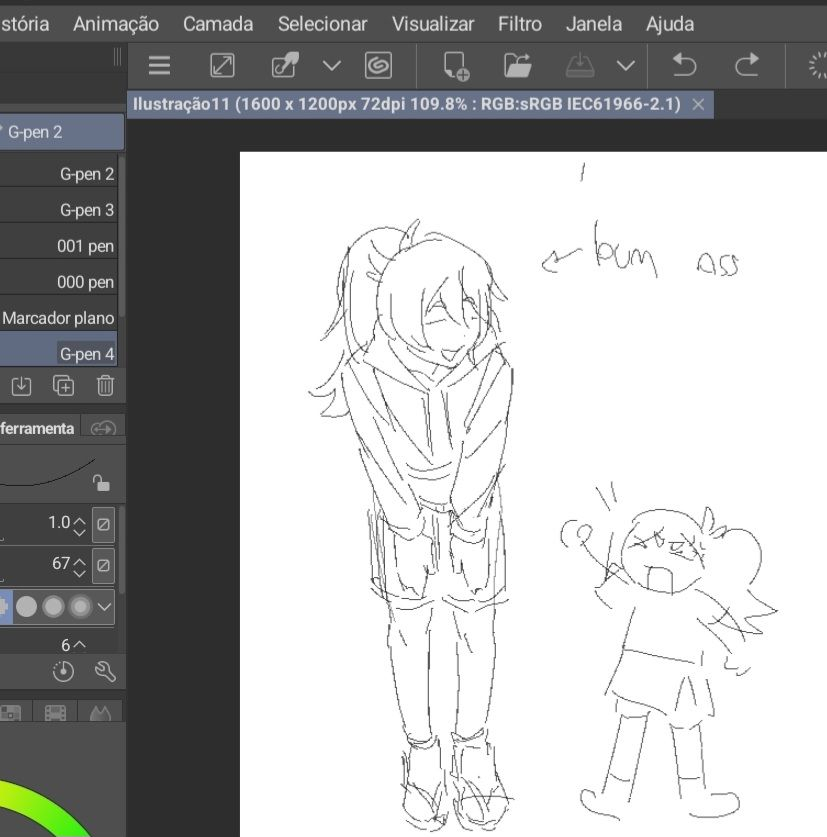Expand the anti-aliasing options dropdown
This screenshot has width=827, height=837.
(105, 606)
